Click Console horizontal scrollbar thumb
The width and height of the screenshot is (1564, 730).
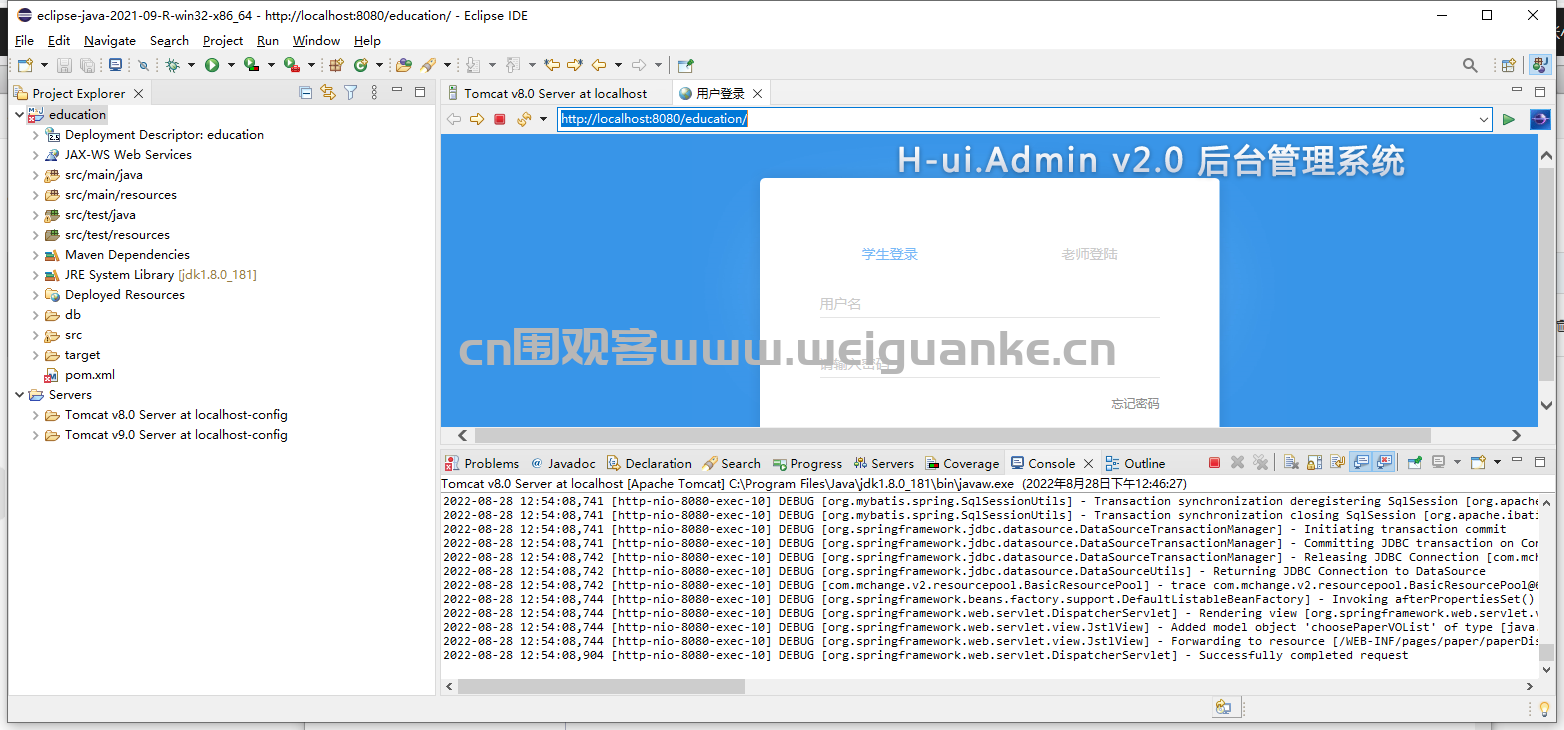coord(601,686)
